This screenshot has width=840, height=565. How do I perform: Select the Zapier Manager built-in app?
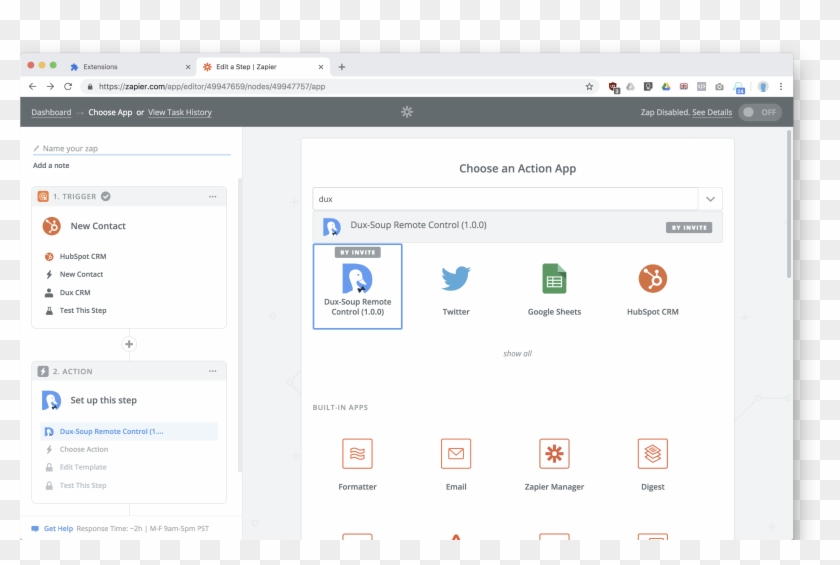[554, 454]
